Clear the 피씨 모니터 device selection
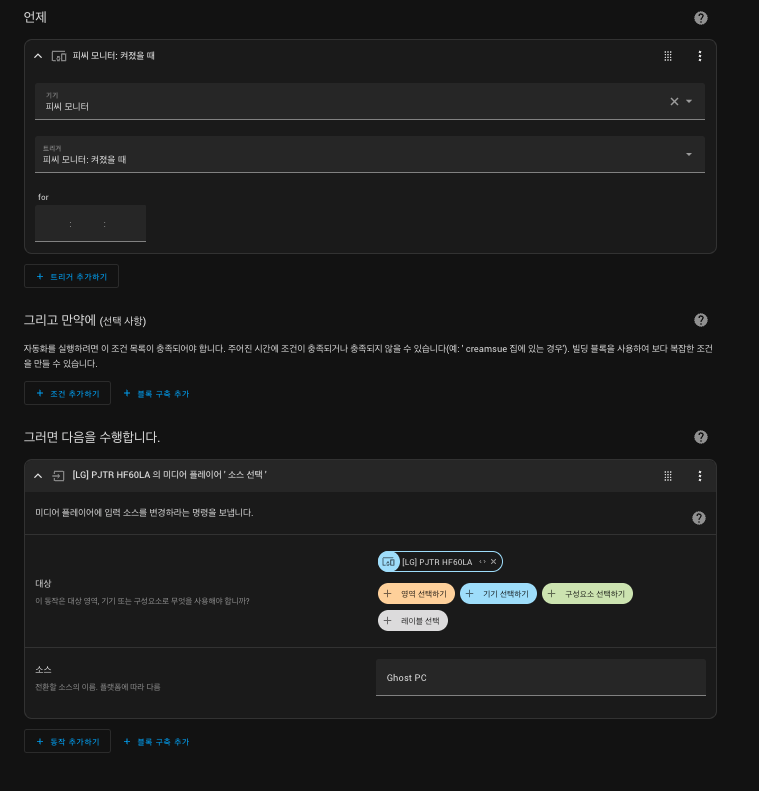Image resolution: width=759 pixels, height=791 pixels. [x=673, y=101]
